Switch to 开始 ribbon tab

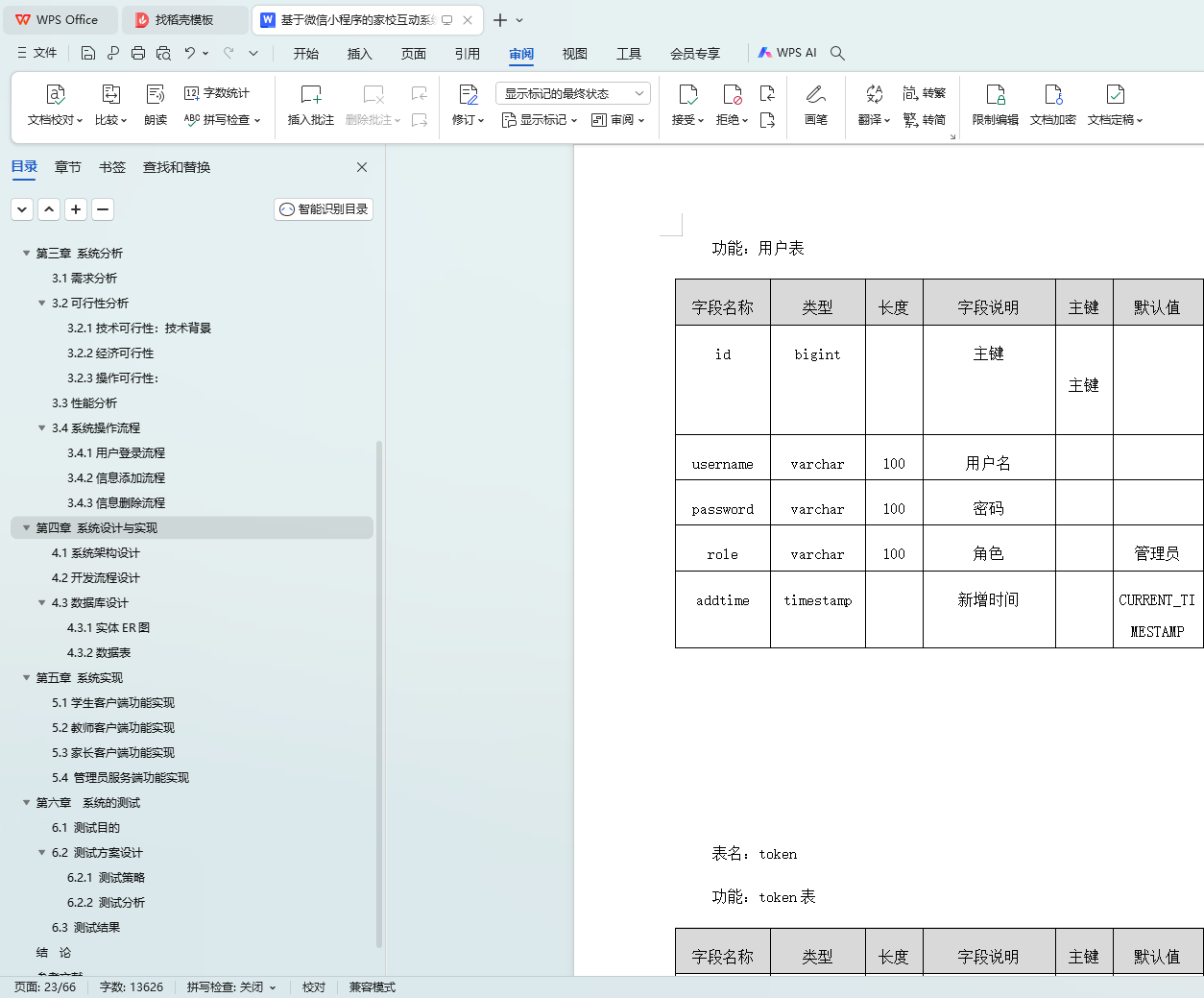306,54
